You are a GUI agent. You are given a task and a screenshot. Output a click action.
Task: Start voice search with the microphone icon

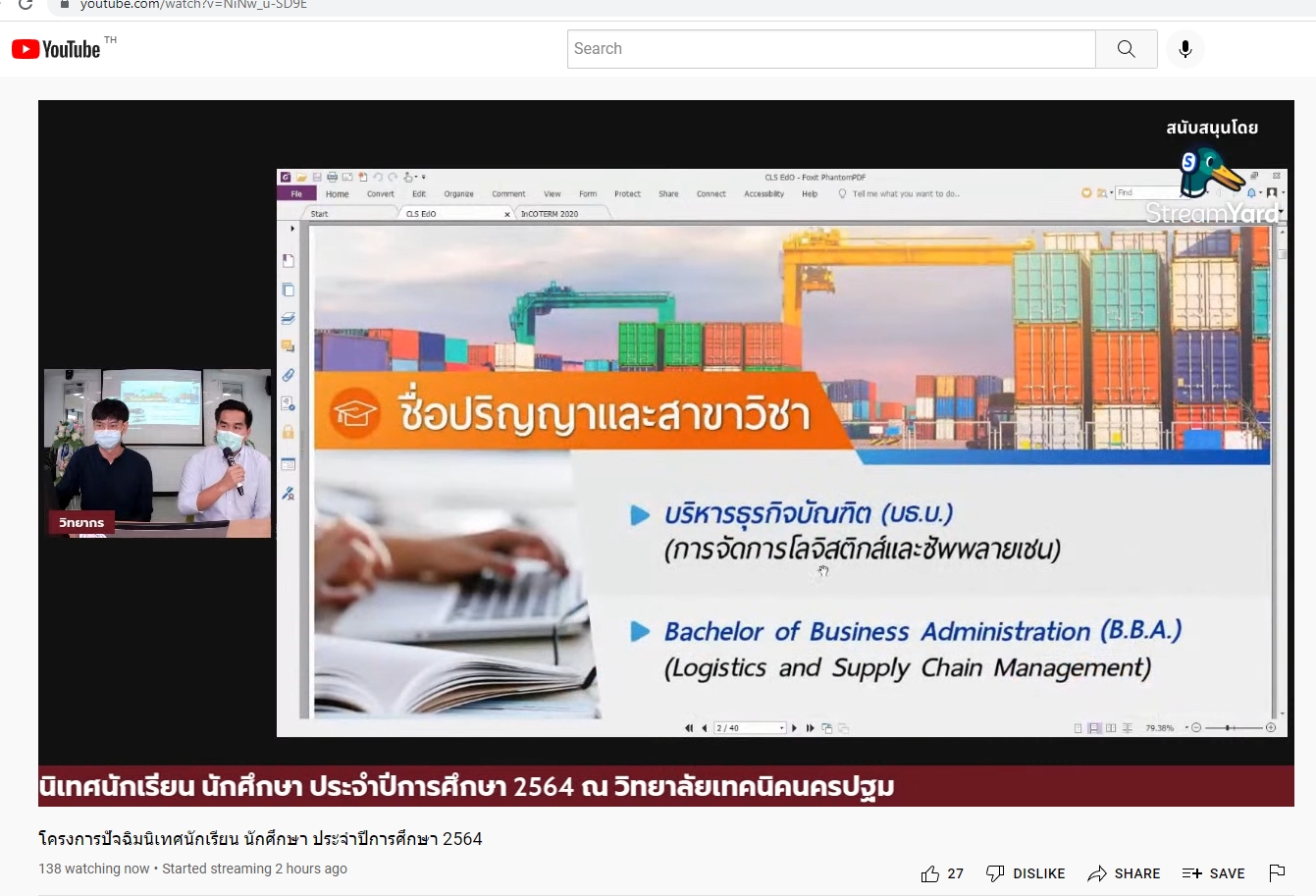point(1184,49)
